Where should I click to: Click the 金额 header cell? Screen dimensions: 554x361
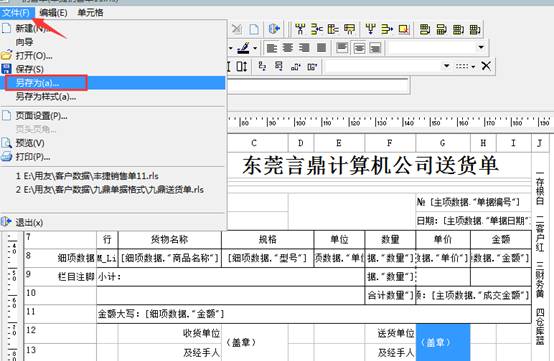[x=501, y=240]
